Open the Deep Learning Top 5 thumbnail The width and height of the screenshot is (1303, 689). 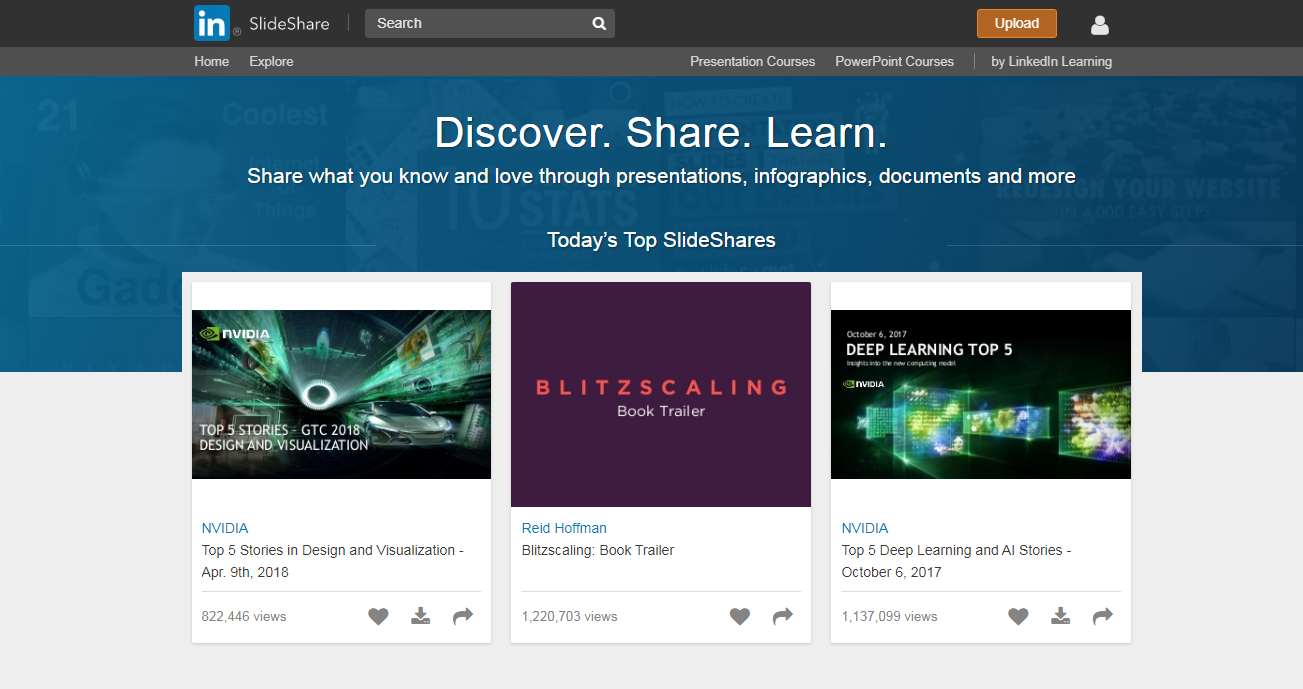pos(981,394)
